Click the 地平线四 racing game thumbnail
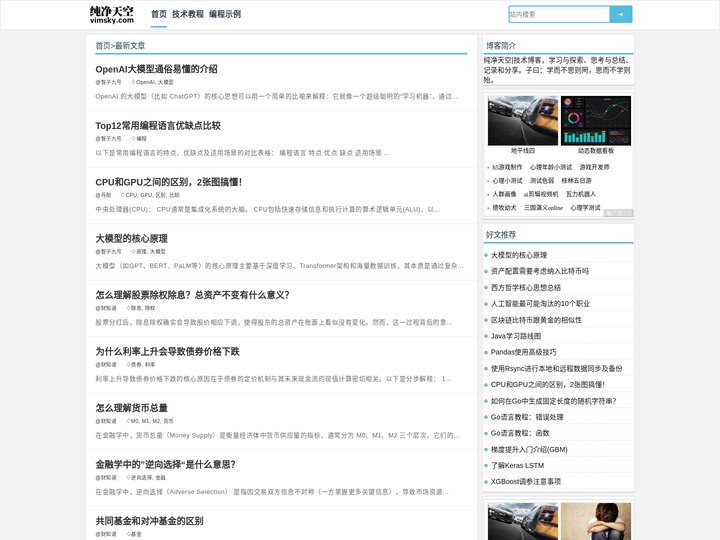Image resolution: width=720 pixels, height=540 pixels. coord(523,121)
